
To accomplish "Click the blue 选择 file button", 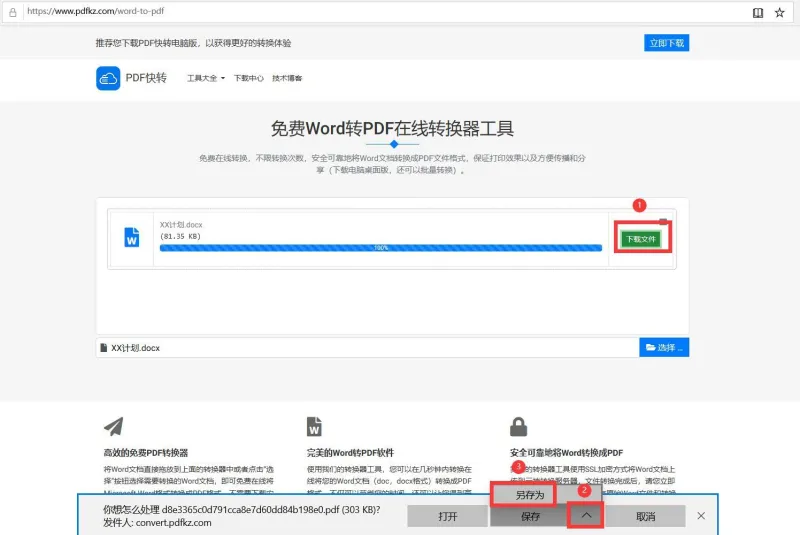I will click(664, 347).
